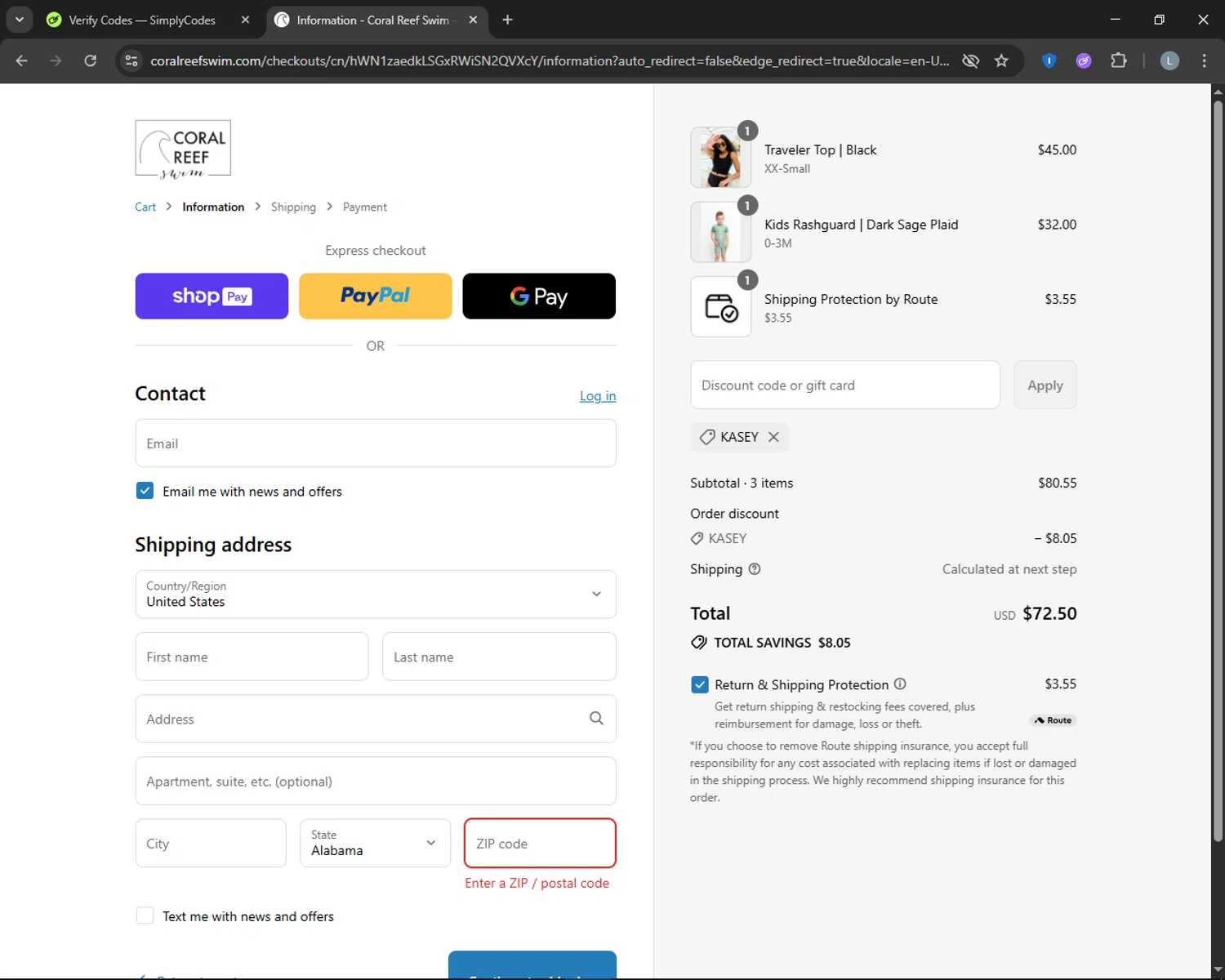Check Text me with news and offers
Screen dimensions: 1225x980
[145, 916]
